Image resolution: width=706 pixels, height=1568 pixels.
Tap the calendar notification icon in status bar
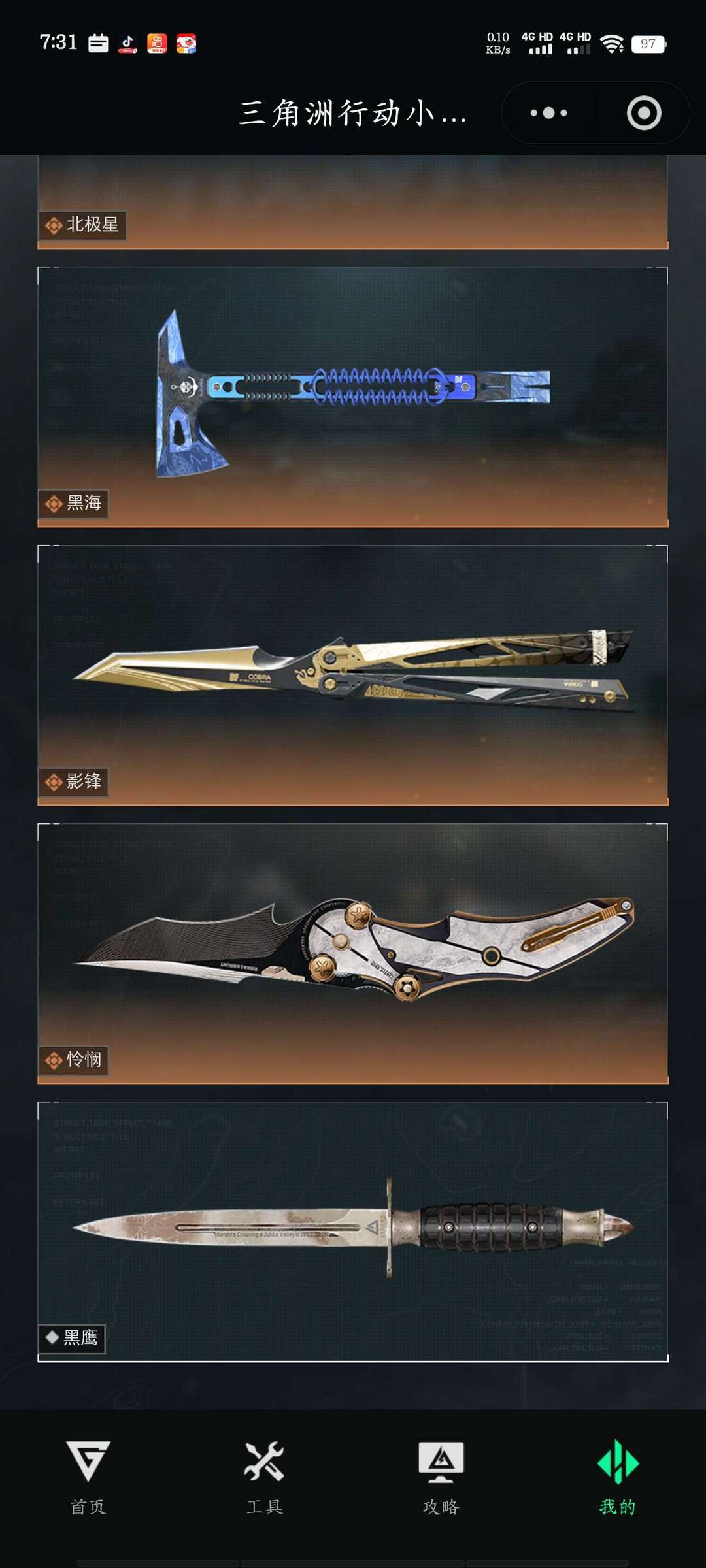click(x=98, y=44)
